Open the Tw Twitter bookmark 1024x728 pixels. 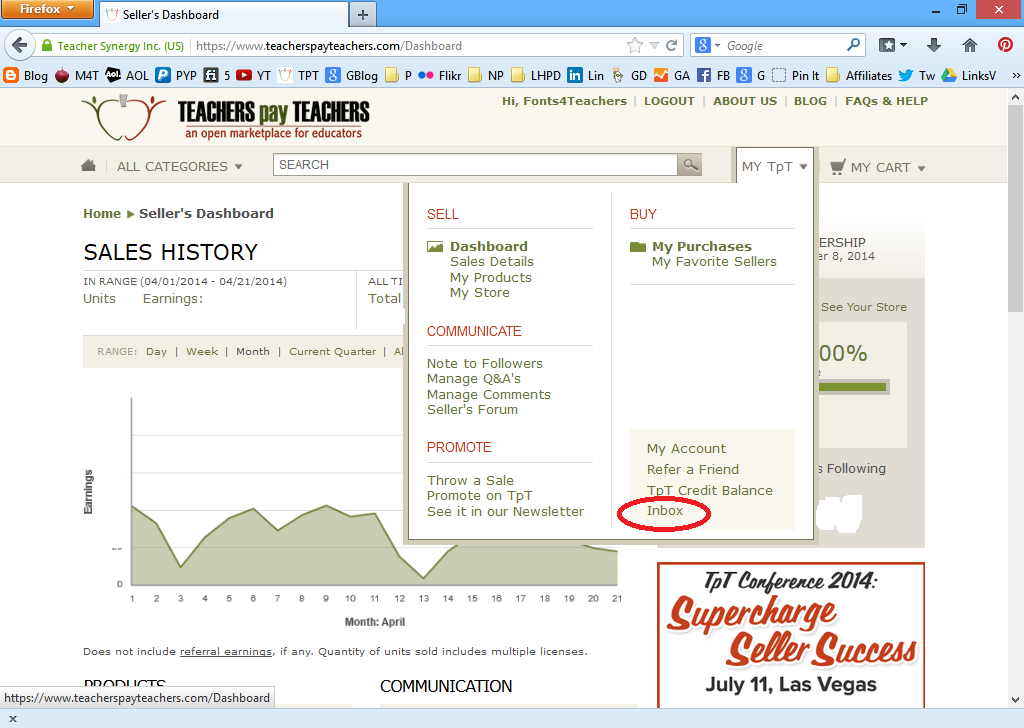coord(917,76)
